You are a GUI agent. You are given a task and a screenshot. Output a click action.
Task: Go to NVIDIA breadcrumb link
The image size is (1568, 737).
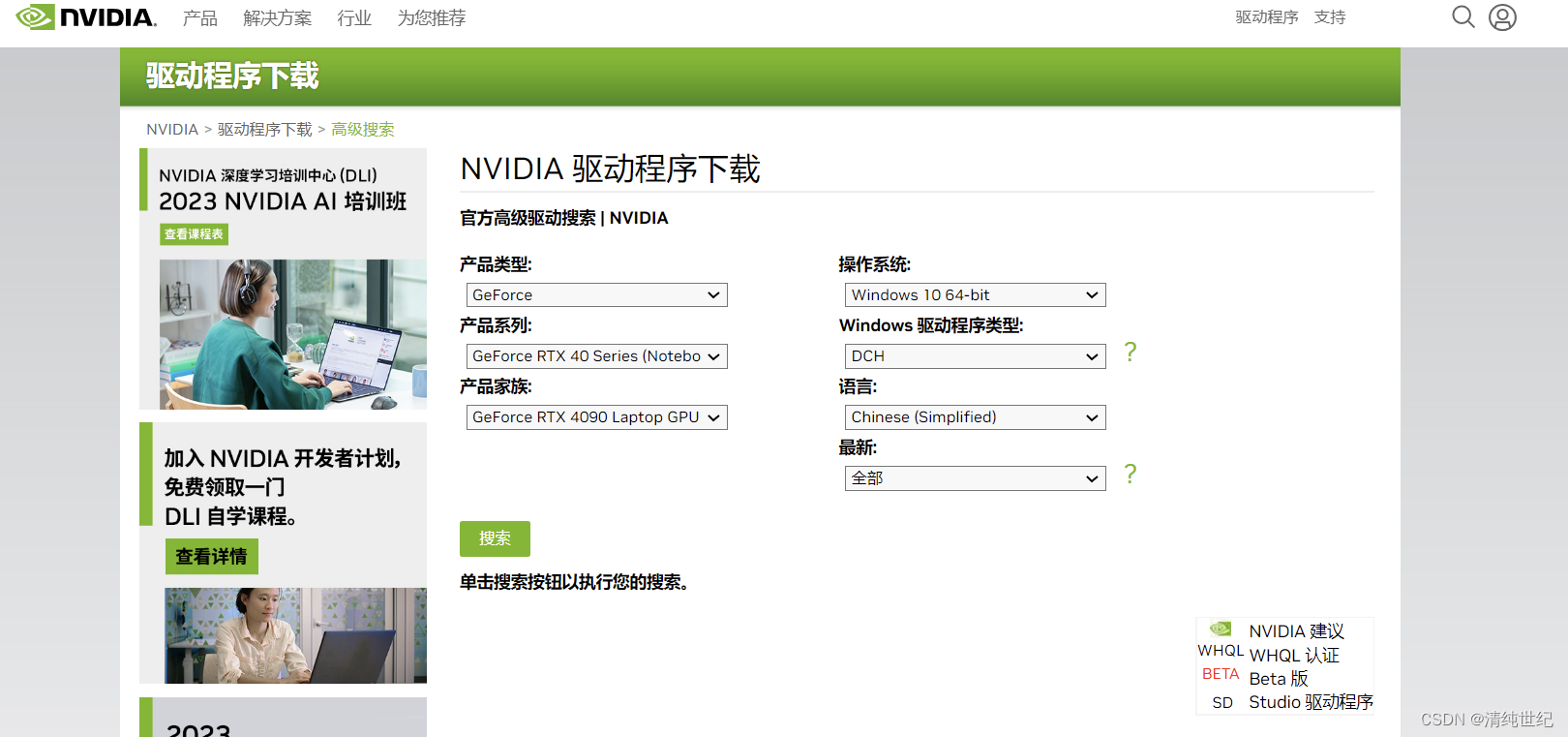[x=172, y=130]
